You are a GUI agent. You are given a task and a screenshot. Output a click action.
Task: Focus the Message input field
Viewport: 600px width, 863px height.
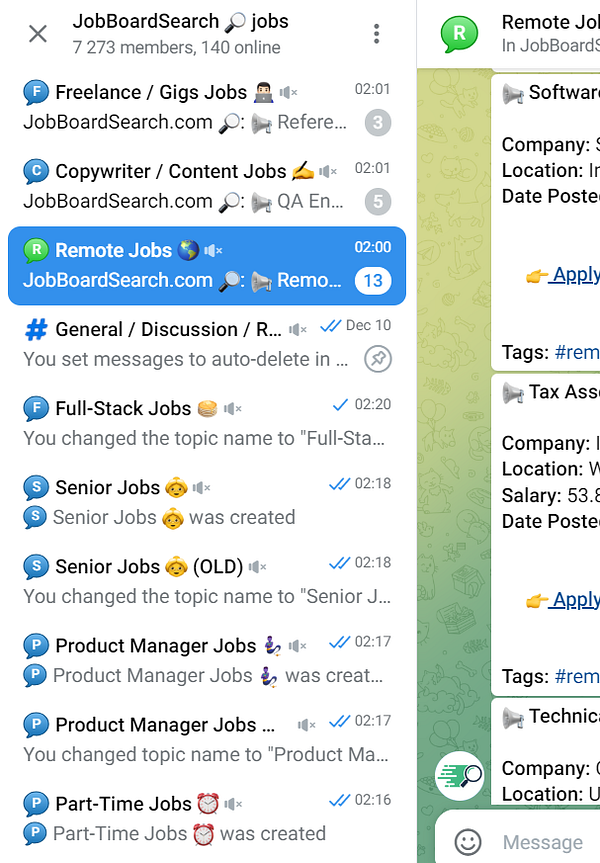[x=551, y=842]
